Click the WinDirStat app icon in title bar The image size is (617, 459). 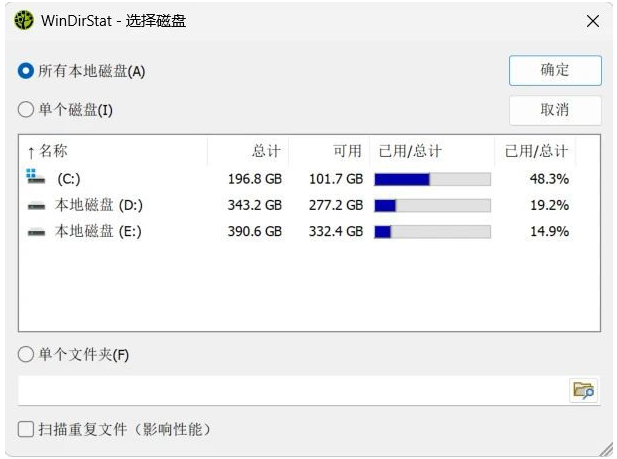point(24,20)
